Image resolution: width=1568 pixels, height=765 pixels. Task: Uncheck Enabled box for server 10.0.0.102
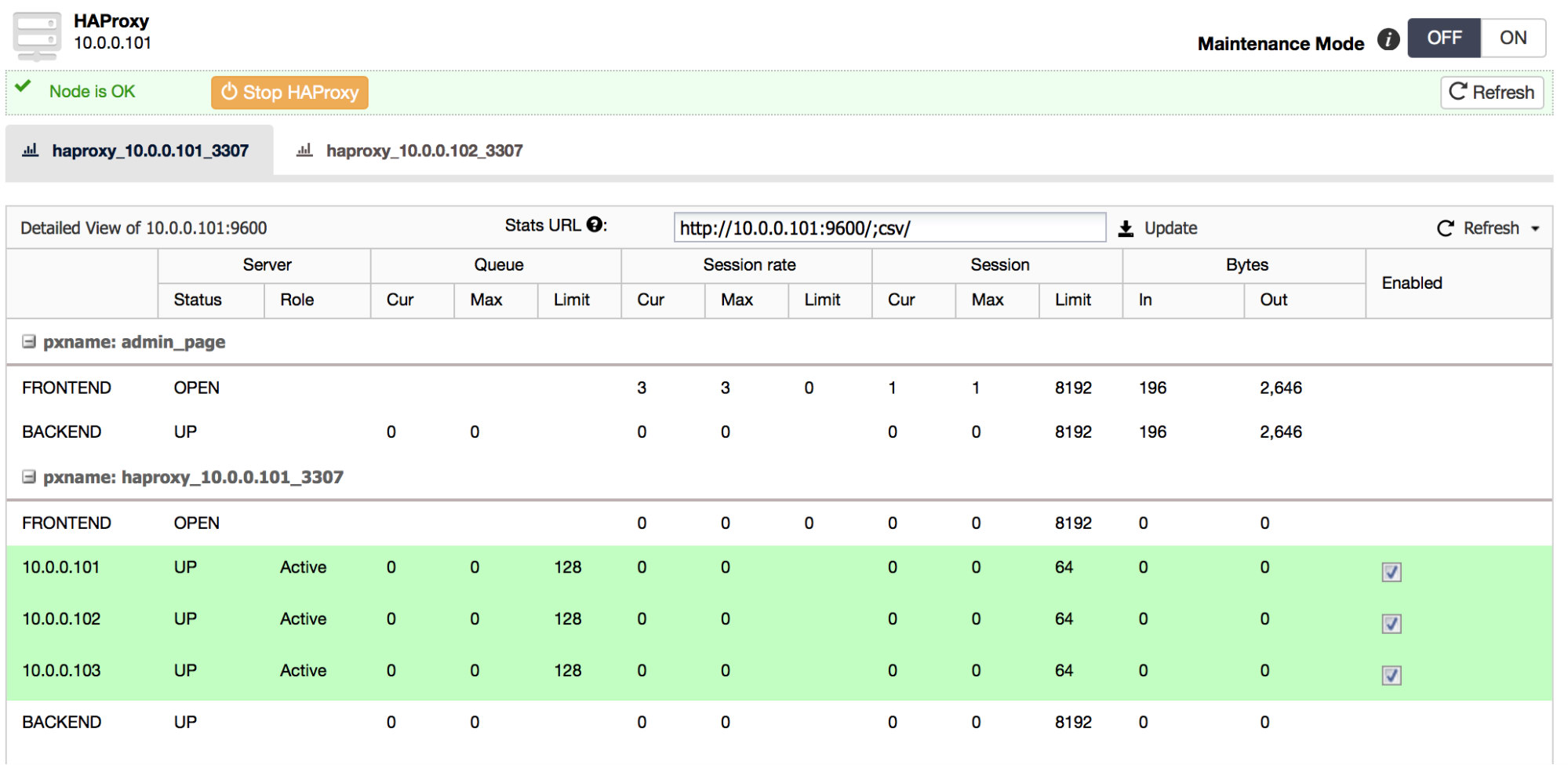coord(1392,624)
